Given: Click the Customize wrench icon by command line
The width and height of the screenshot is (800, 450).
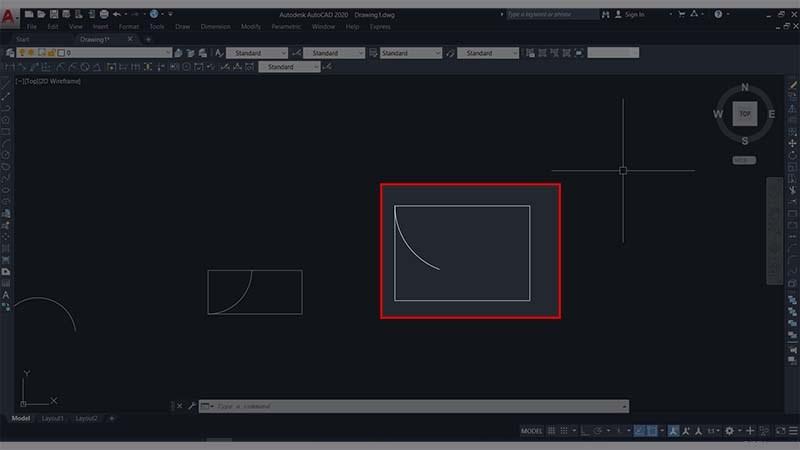Looking at the screenshot, I should point(192,406).
